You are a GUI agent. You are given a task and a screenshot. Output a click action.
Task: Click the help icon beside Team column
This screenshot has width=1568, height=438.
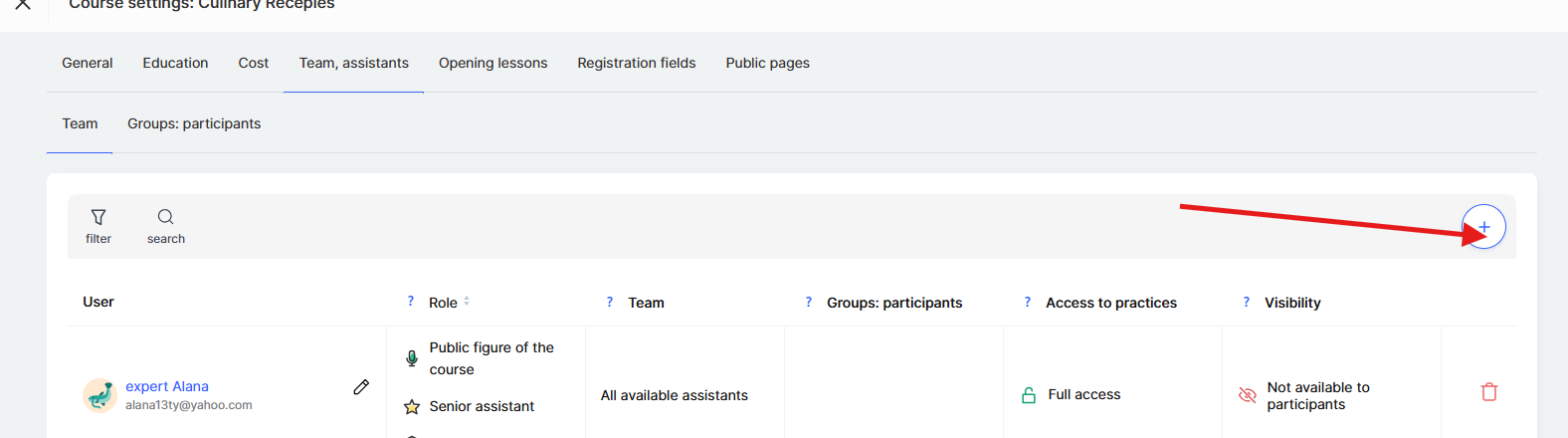tap(610, 303)
